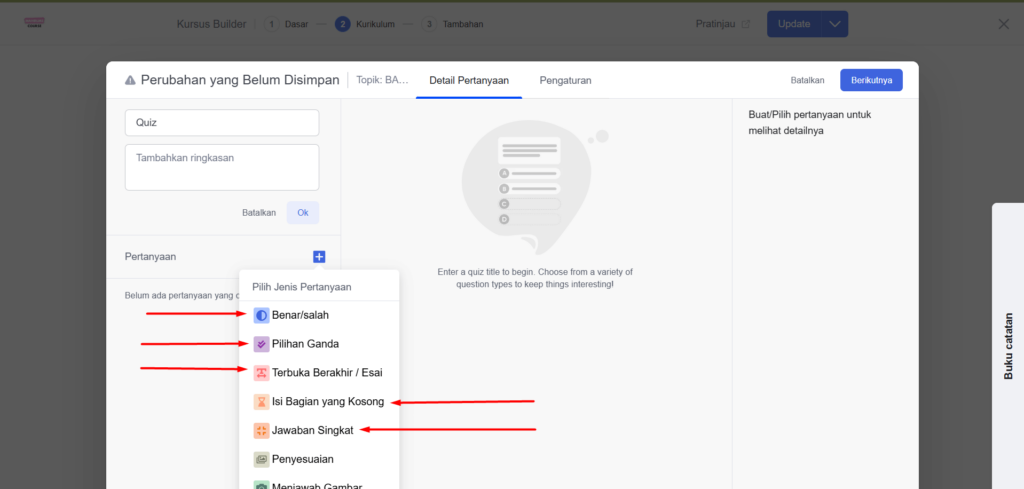Screen dimensions: 1024x489
Task: Open the Detail Pertanyaan tab
Action: click(469, 80)
